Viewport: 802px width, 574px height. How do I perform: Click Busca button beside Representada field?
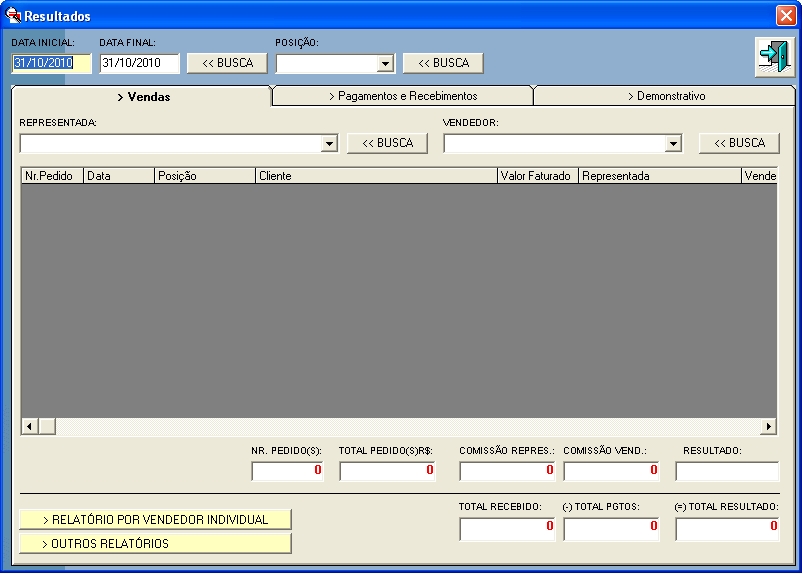point(387,143)
